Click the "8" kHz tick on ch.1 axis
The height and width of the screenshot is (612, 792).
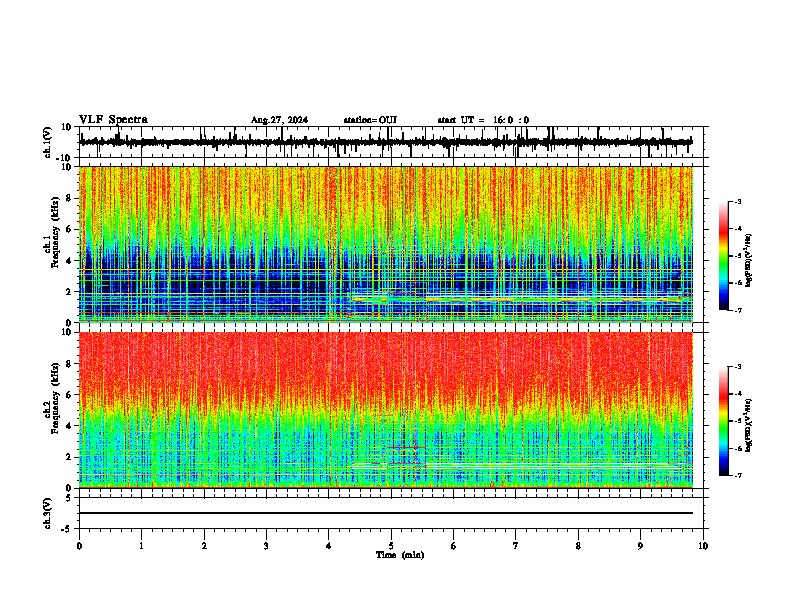click(69, 198)
